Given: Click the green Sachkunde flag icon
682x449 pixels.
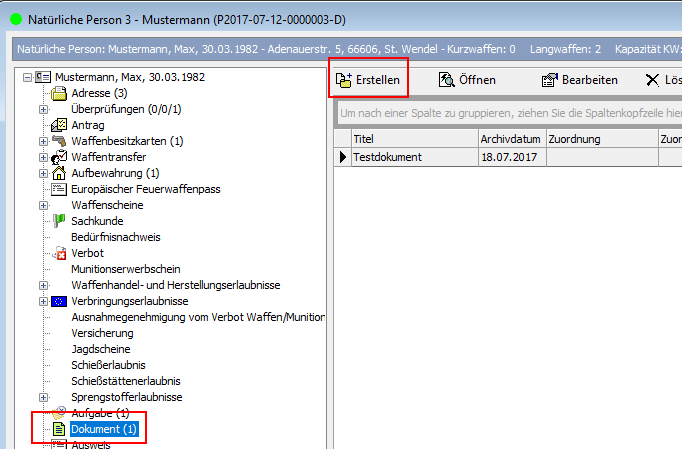Looking at the screenshot, I should [59, 221].
